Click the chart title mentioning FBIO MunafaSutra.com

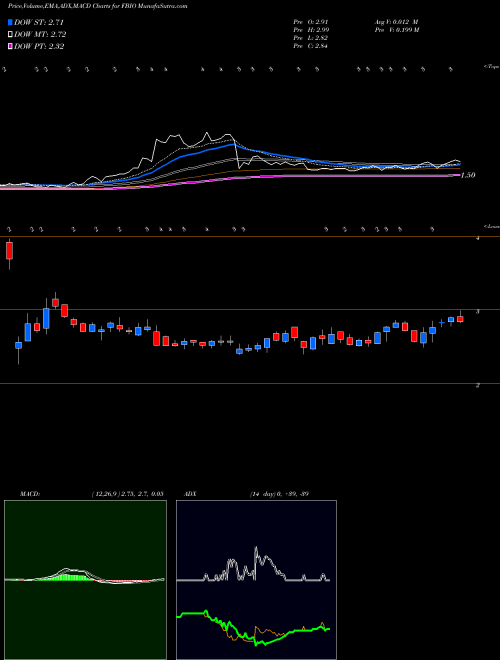[x=98, y=6]
